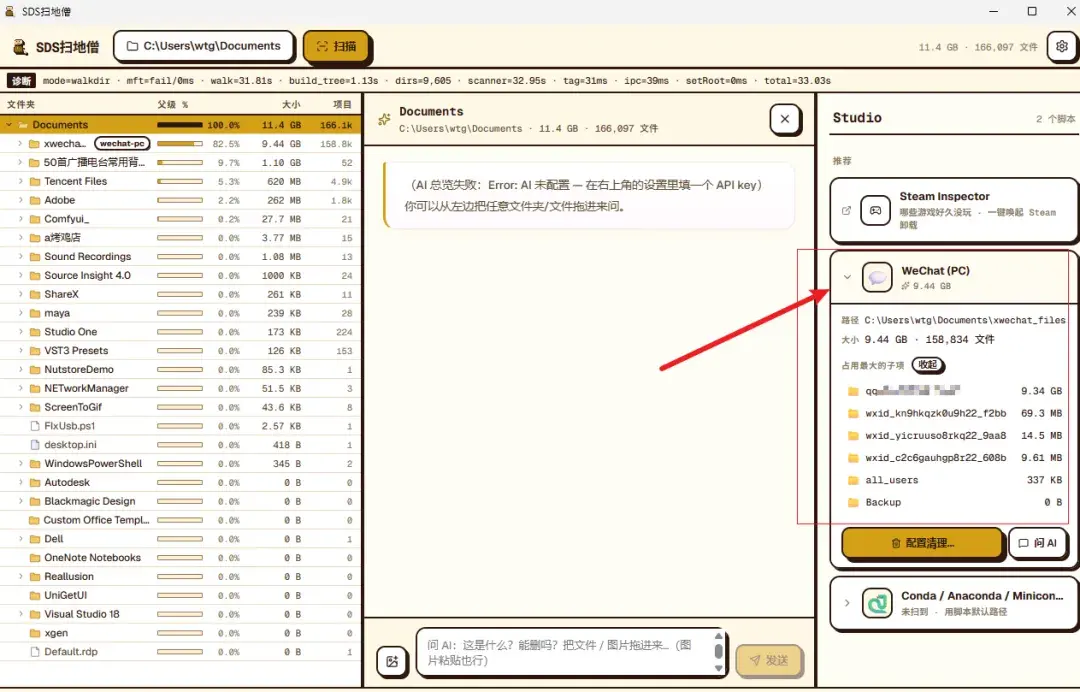Select the Visual Studio 18 folder row

coord(180,614)
